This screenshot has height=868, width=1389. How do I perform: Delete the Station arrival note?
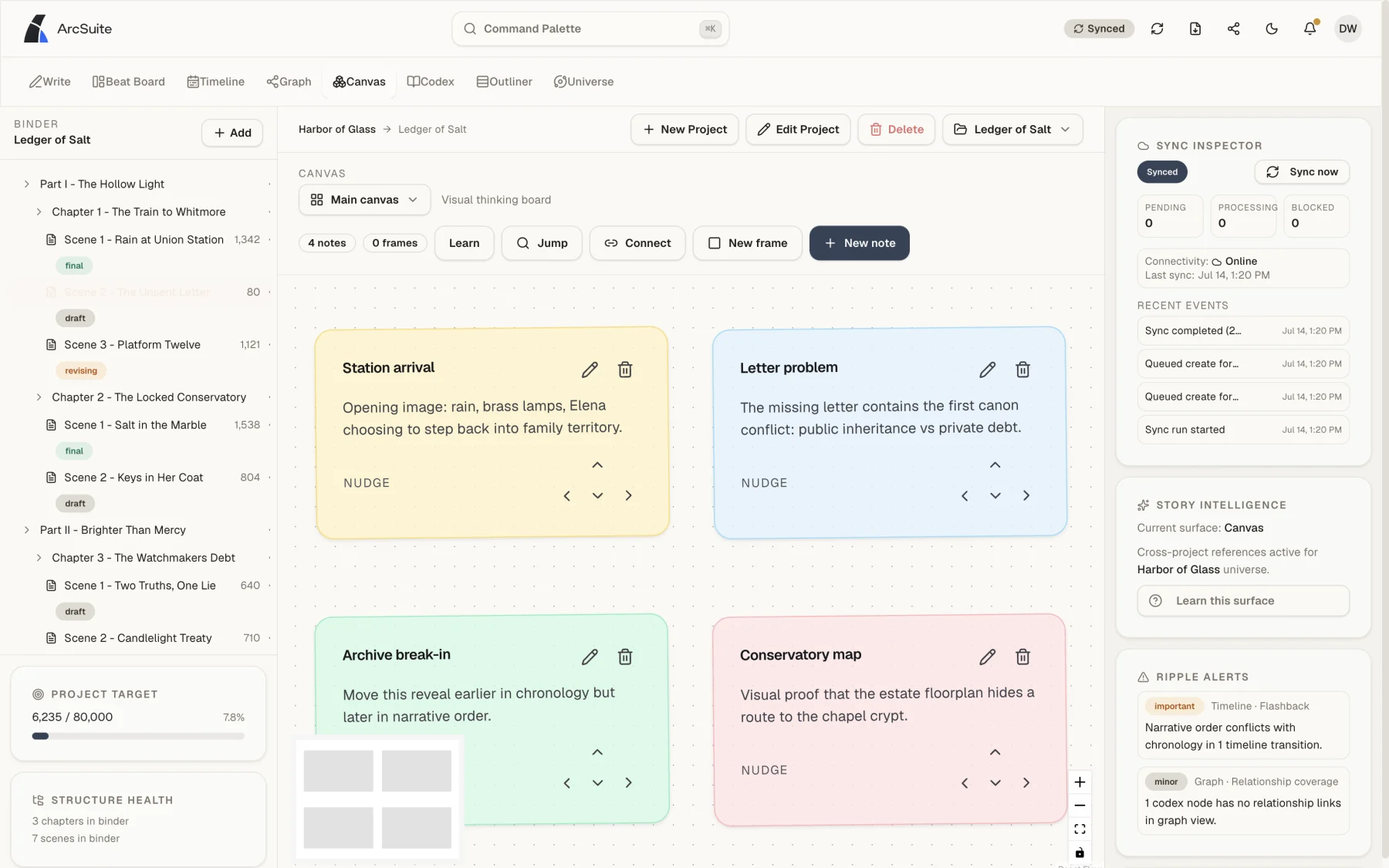coord(625,370)
